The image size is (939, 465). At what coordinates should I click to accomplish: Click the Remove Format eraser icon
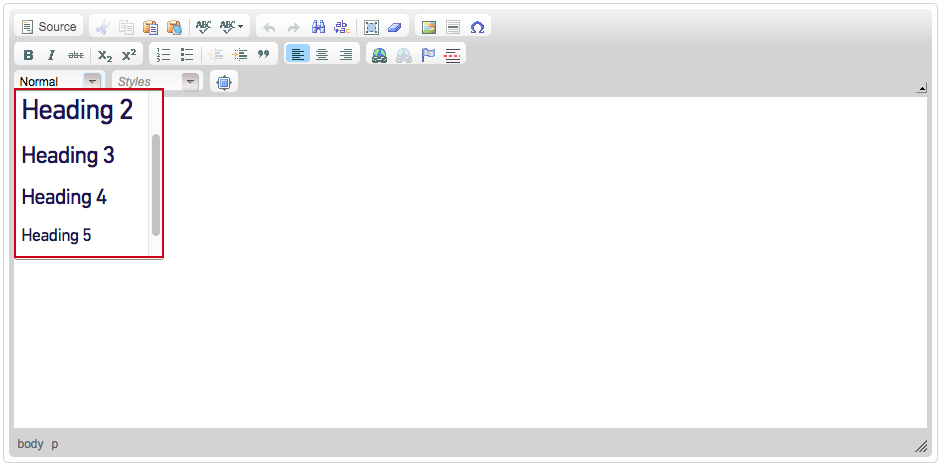point(394,27)
